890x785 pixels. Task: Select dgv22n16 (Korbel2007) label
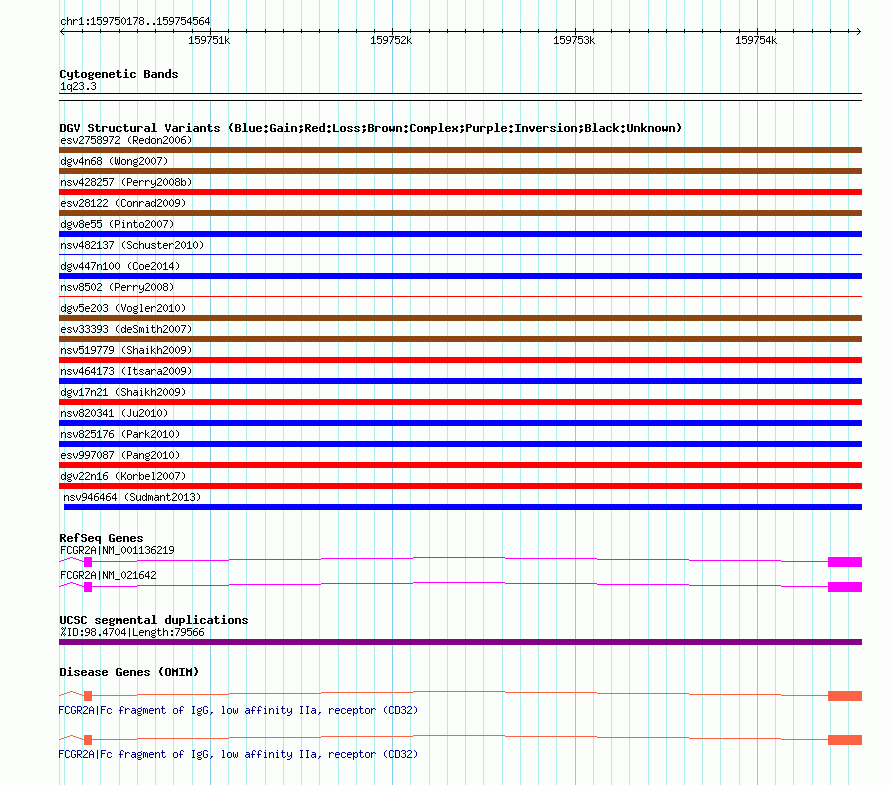(123, 476)
